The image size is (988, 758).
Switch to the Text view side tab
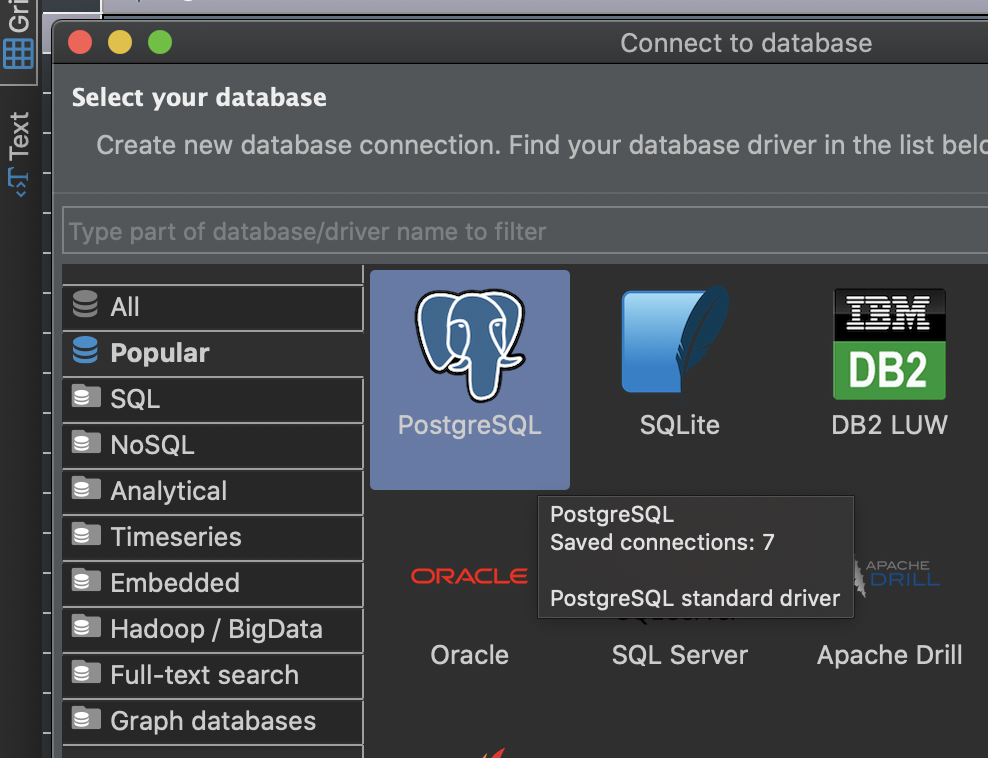[x=18, y=153]
